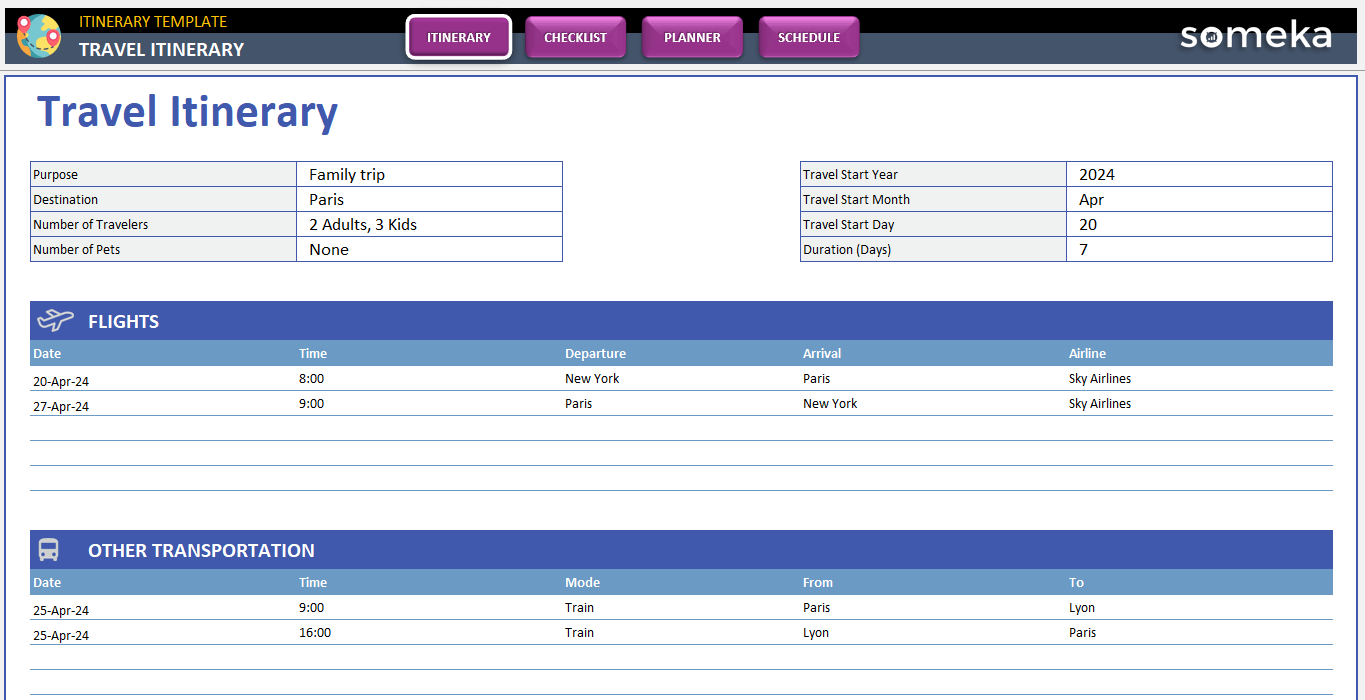Select the Duration (Days) value cell
Image resolution: width=1365 pixels, height=700 pixels.
[1198, 249]
